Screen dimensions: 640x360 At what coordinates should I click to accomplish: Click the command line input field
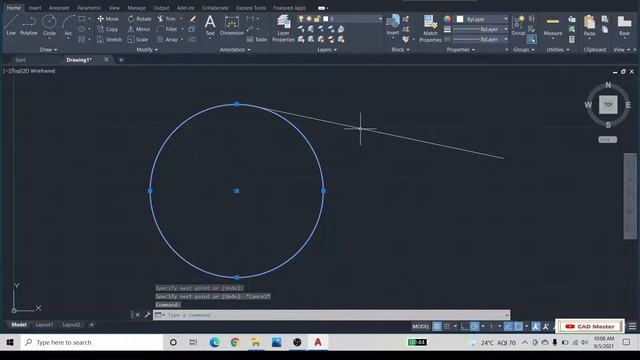pyautogui.click(x=331, y=315)
